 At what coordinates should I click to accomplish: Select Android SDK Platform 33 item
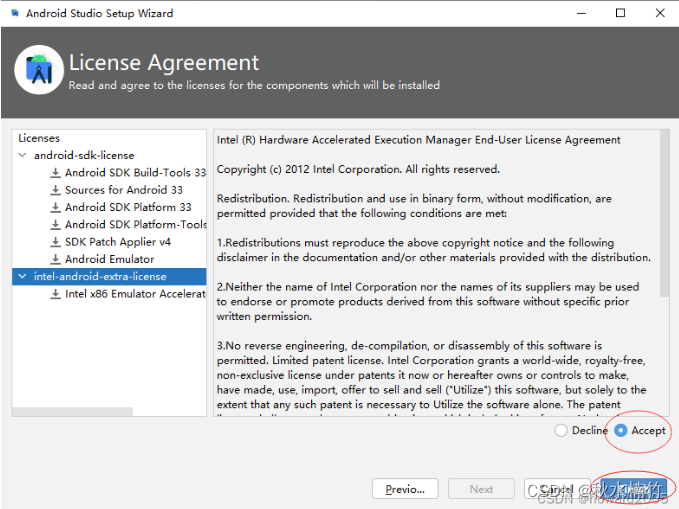[128, 207]
